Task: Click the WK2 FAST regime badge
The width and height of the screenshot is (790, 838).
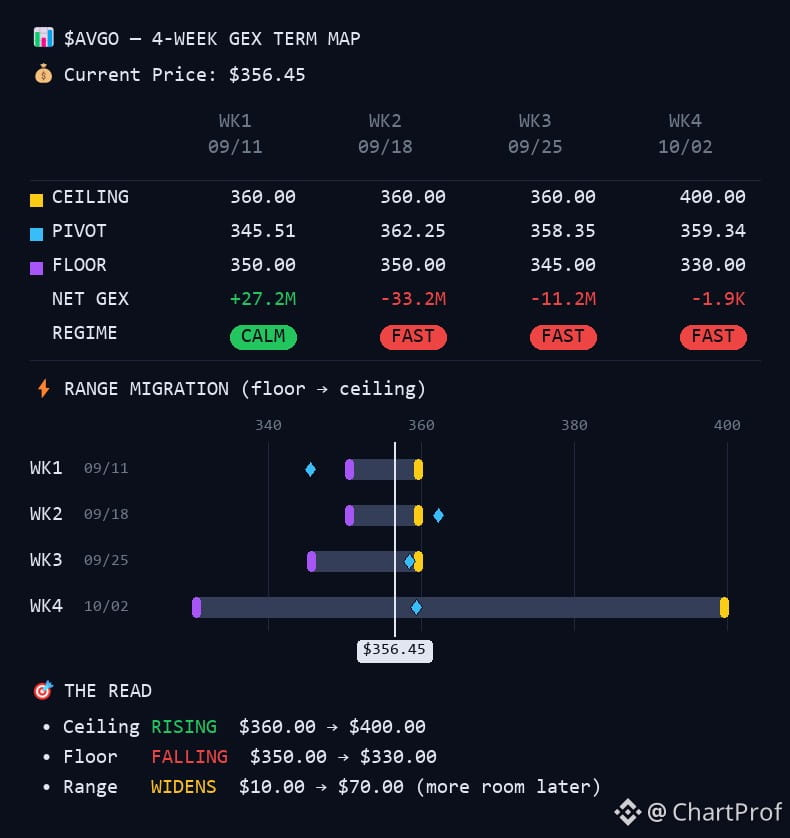Action: (413, 337)
